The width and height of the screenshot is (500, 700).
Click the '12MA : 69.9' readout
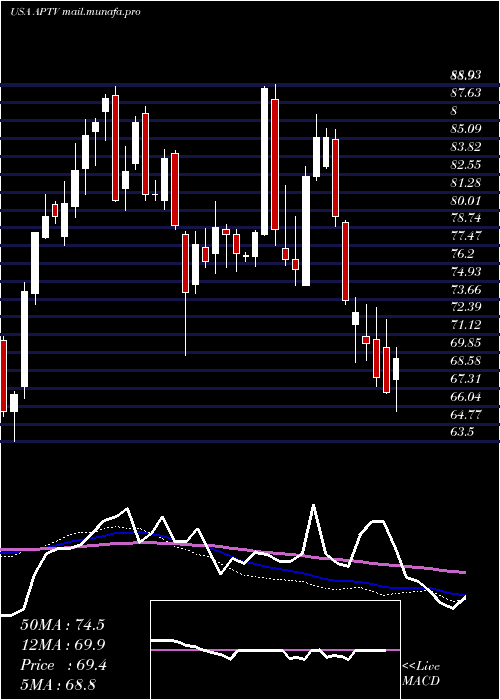coord(62,645)
